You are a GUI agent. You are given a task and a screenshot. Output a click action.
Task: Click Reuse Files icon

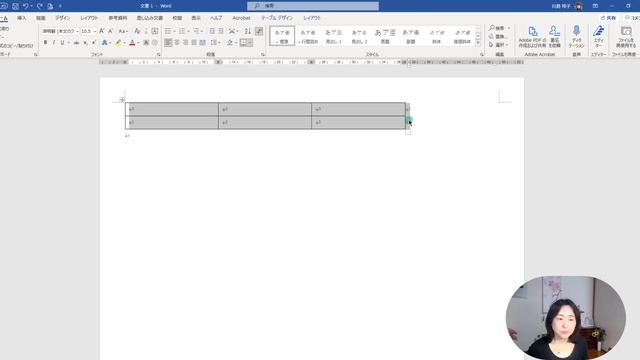tap(626, 37)
